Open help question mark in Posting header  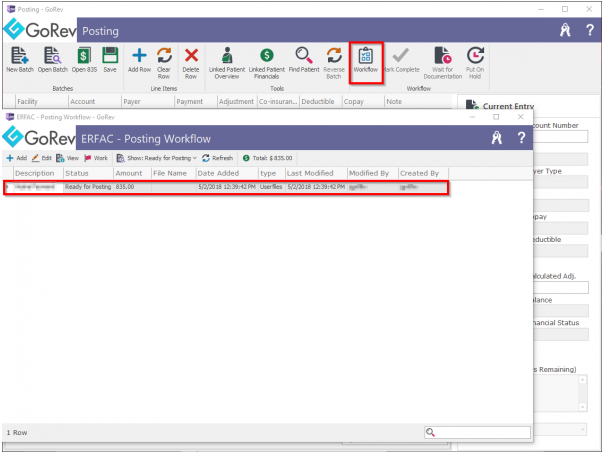pos(590,30)
